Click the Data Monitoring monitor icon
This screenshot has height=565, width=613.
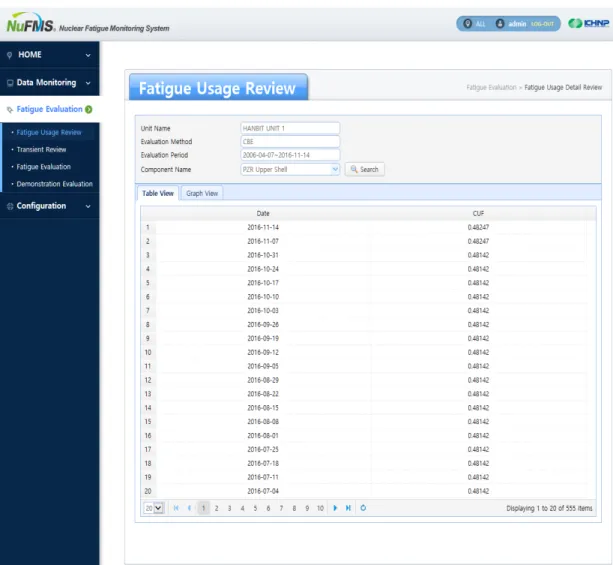10,83
